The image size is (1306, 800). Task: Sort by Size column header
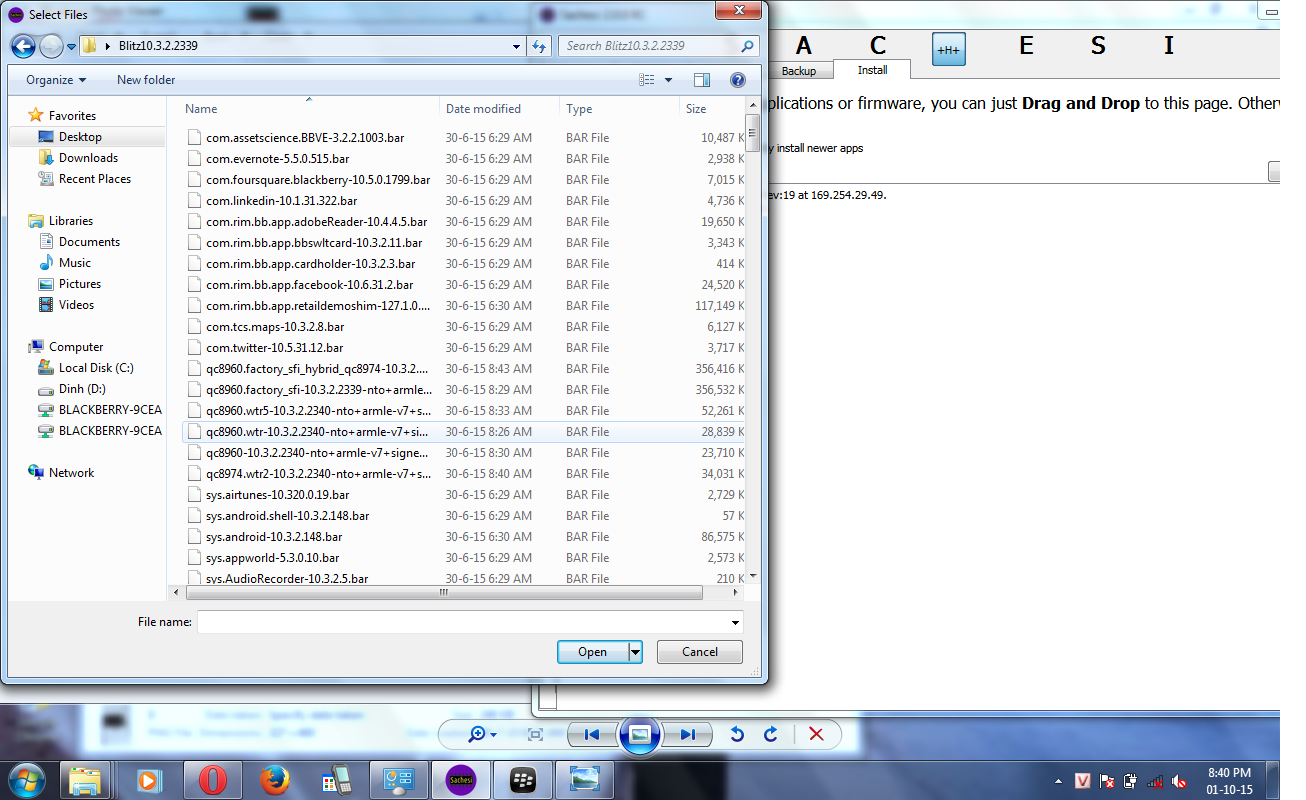712,109
